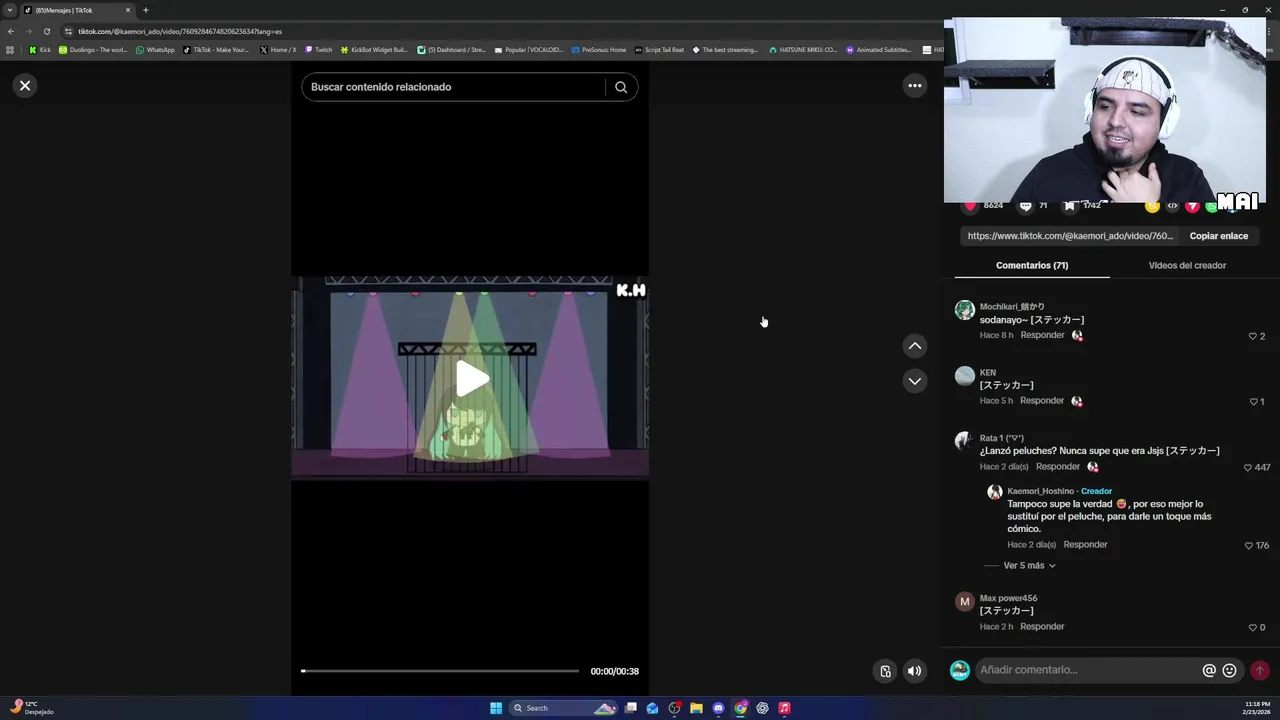Reload the page with the refresh icon

pos(46,31)
